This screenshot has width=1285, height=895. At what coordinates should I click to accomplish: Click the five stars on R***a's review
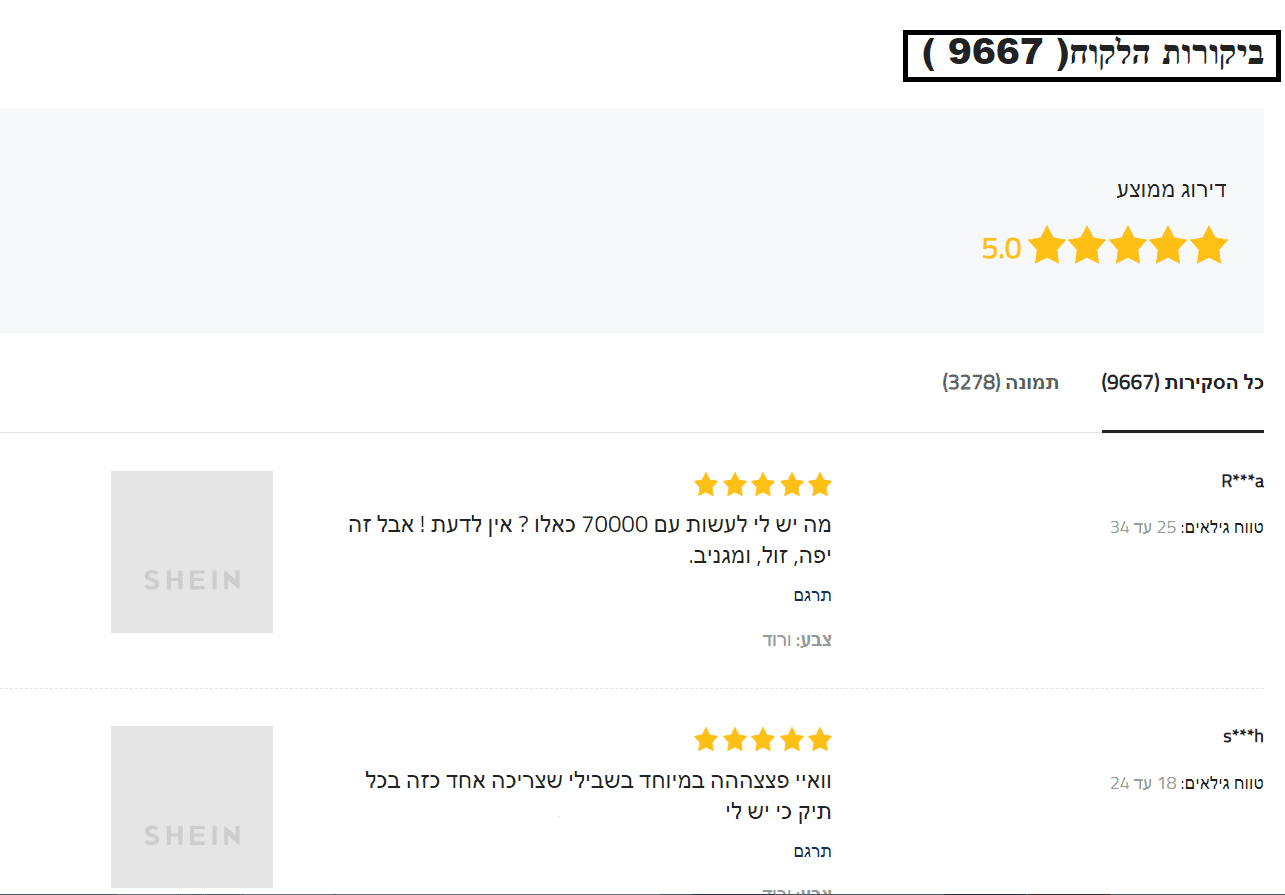tap(763, 485)
